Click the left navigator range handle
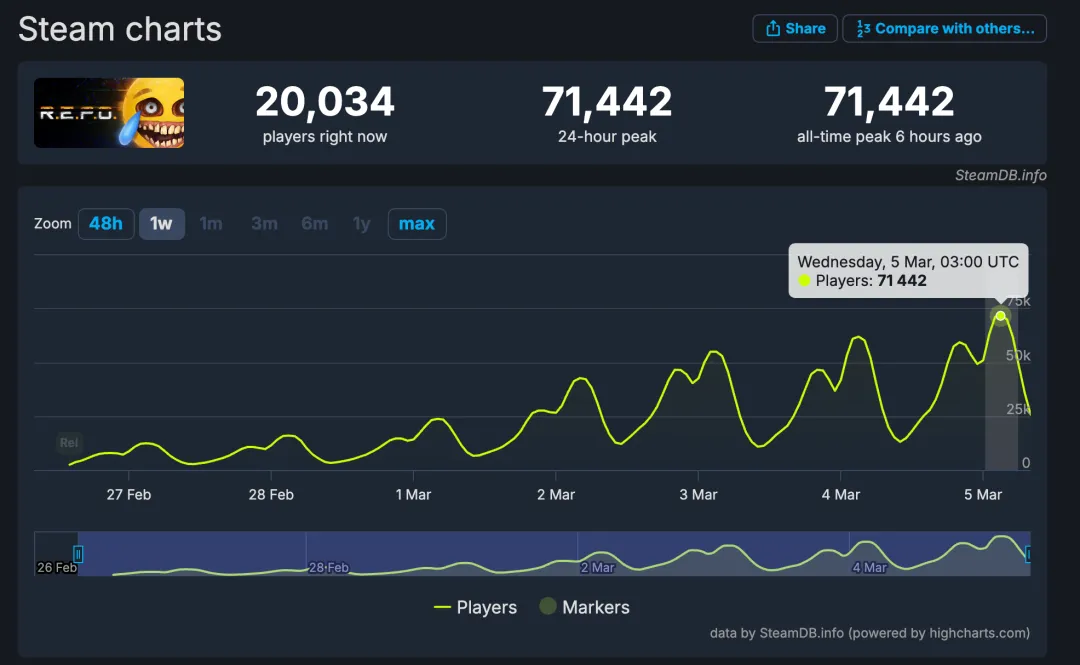1080x665 pixels. tap(78, 554)
